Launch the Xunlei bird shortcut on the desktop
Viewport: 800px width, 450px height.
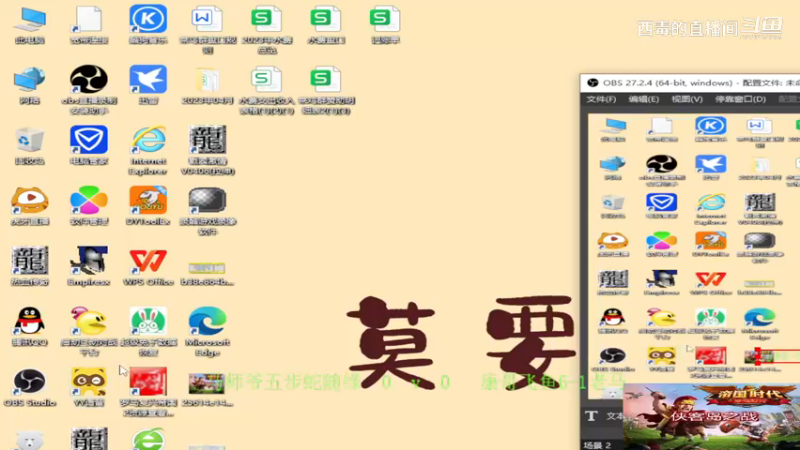click(x=148, y=85)
